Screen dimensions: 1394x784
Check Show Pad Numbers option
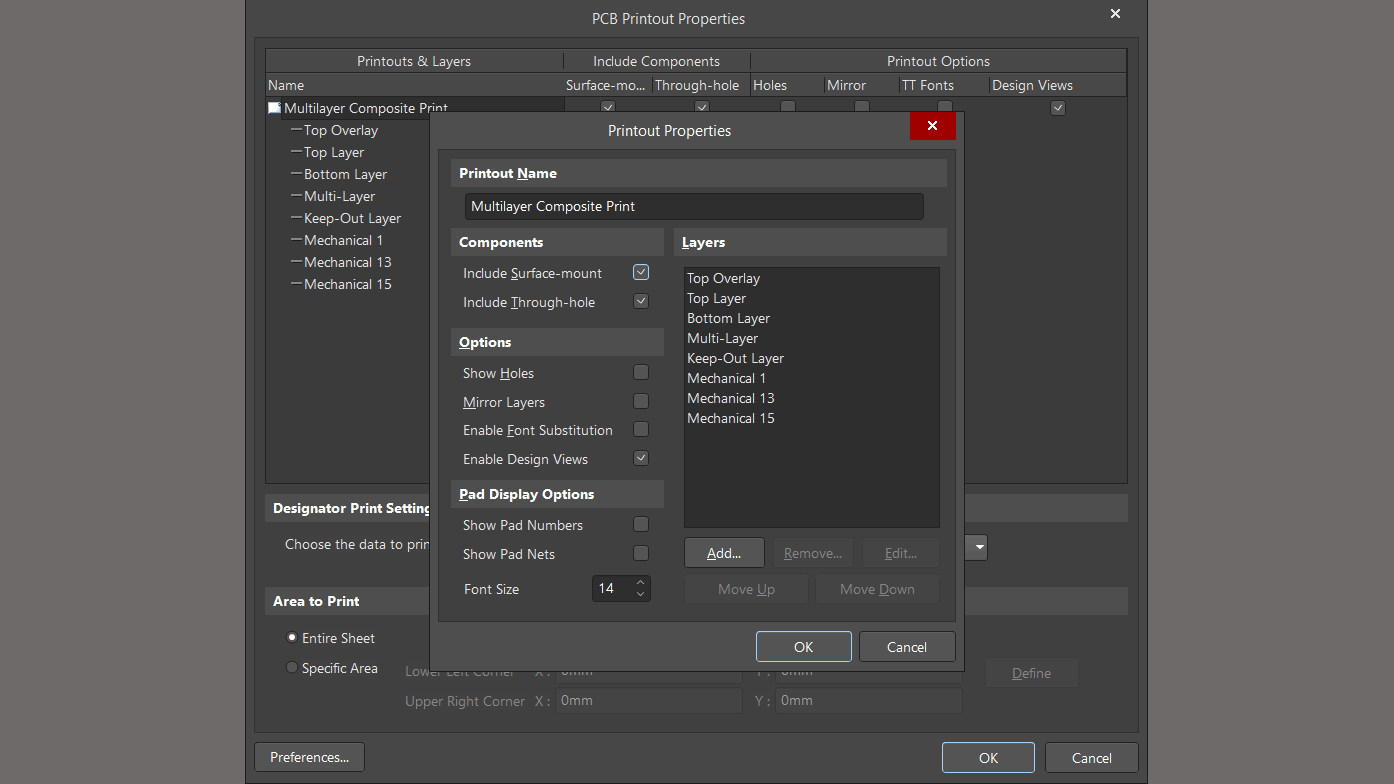641,524
